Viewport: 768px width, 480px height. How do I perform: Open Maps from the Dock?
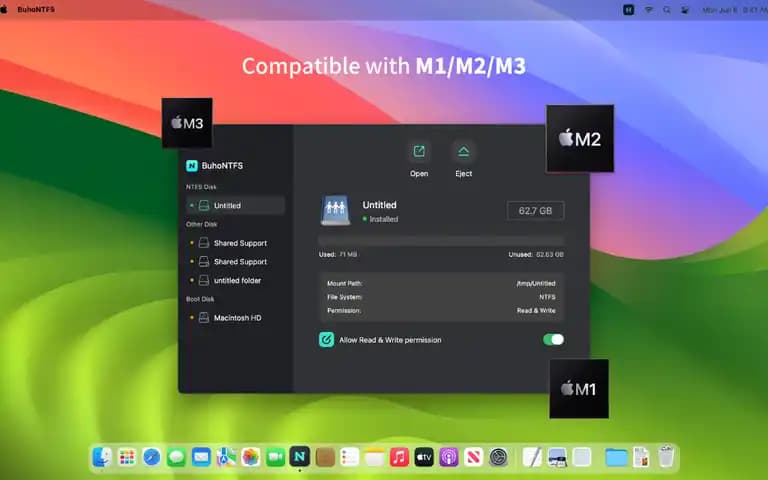(226, 457)
